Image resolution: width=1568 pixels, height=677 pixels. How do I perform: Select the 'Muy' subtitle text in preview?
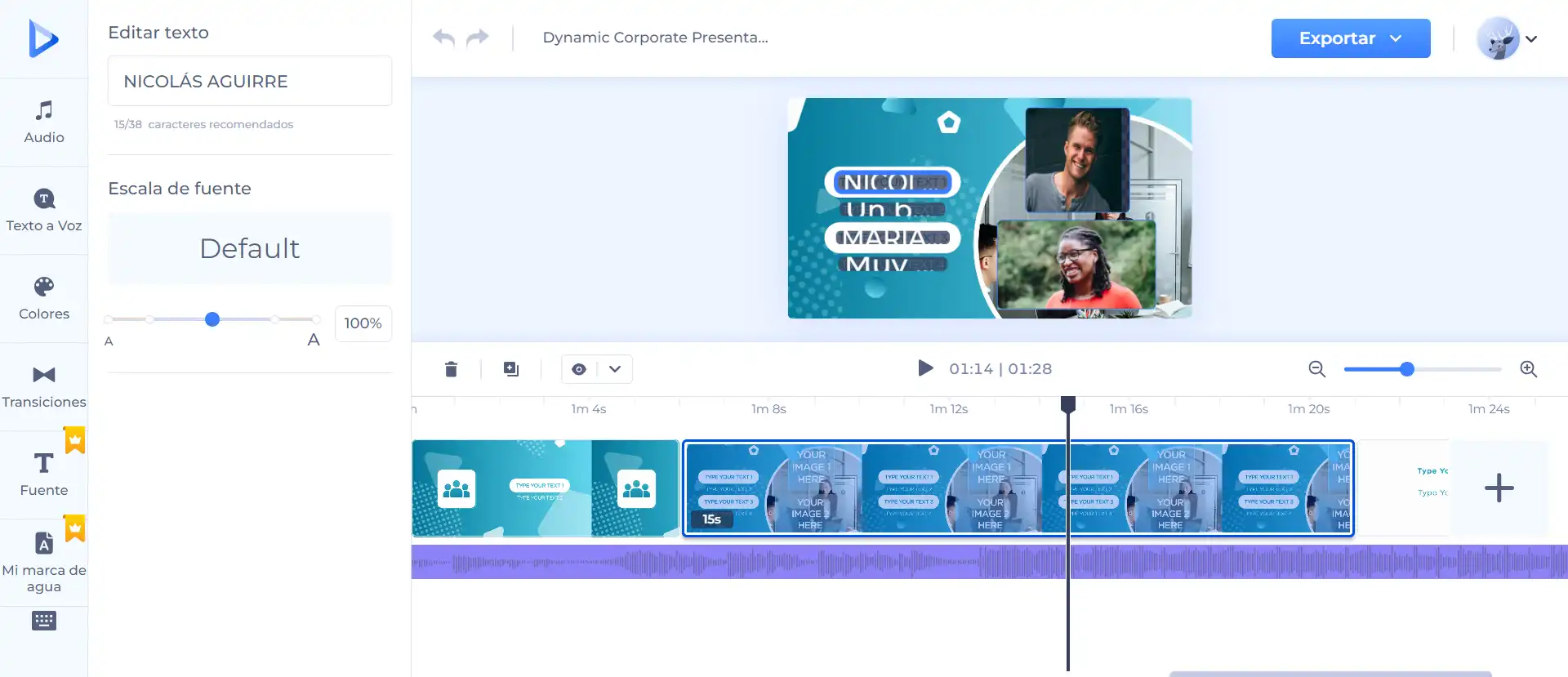click(893, 264)
